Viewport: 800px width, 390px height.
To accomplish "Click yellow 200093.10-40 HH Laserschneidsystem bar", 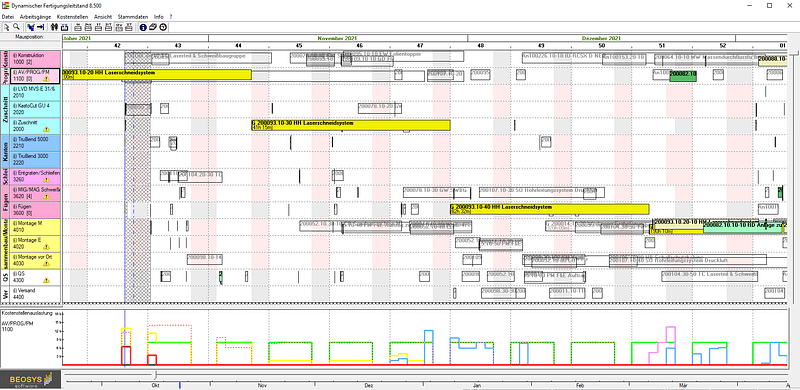I will tap(549, 209).
